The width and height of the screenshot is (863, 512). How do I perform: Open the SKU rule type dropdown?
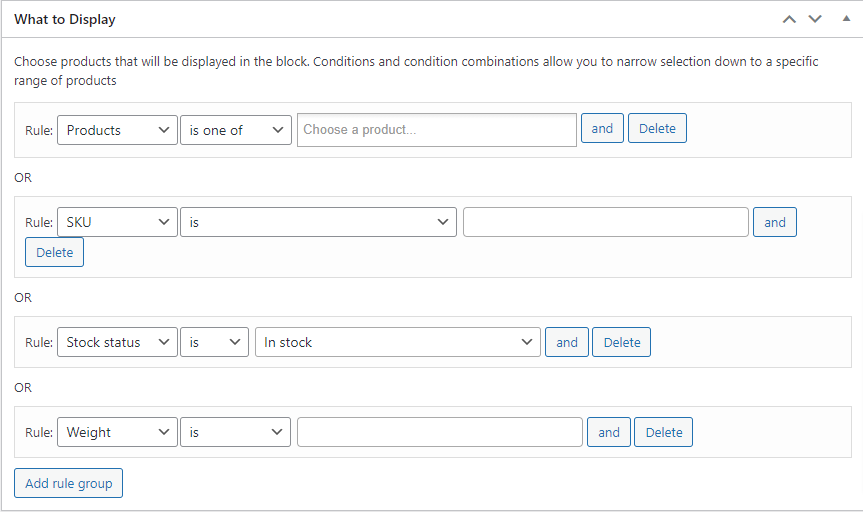[117, 222]
